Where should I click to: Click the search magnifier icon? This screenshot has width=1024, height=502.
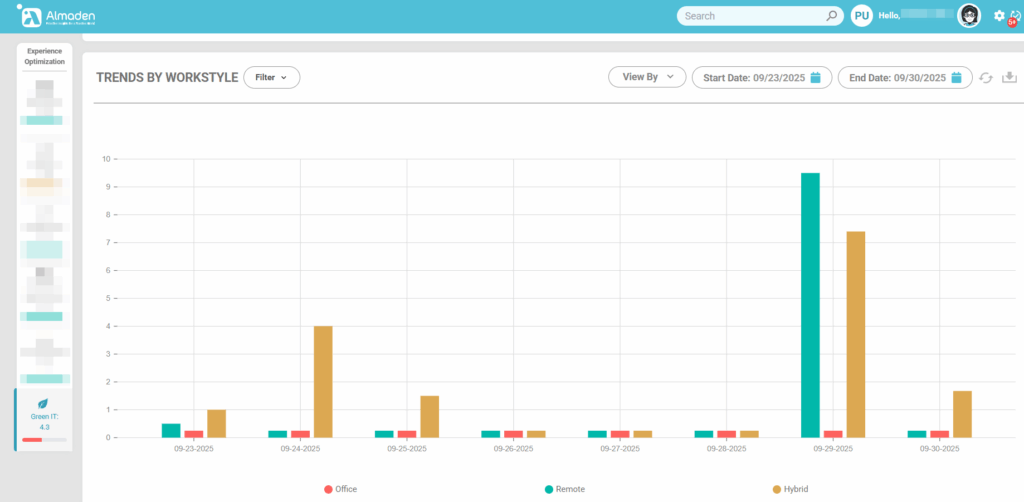(x=831, y=16)
